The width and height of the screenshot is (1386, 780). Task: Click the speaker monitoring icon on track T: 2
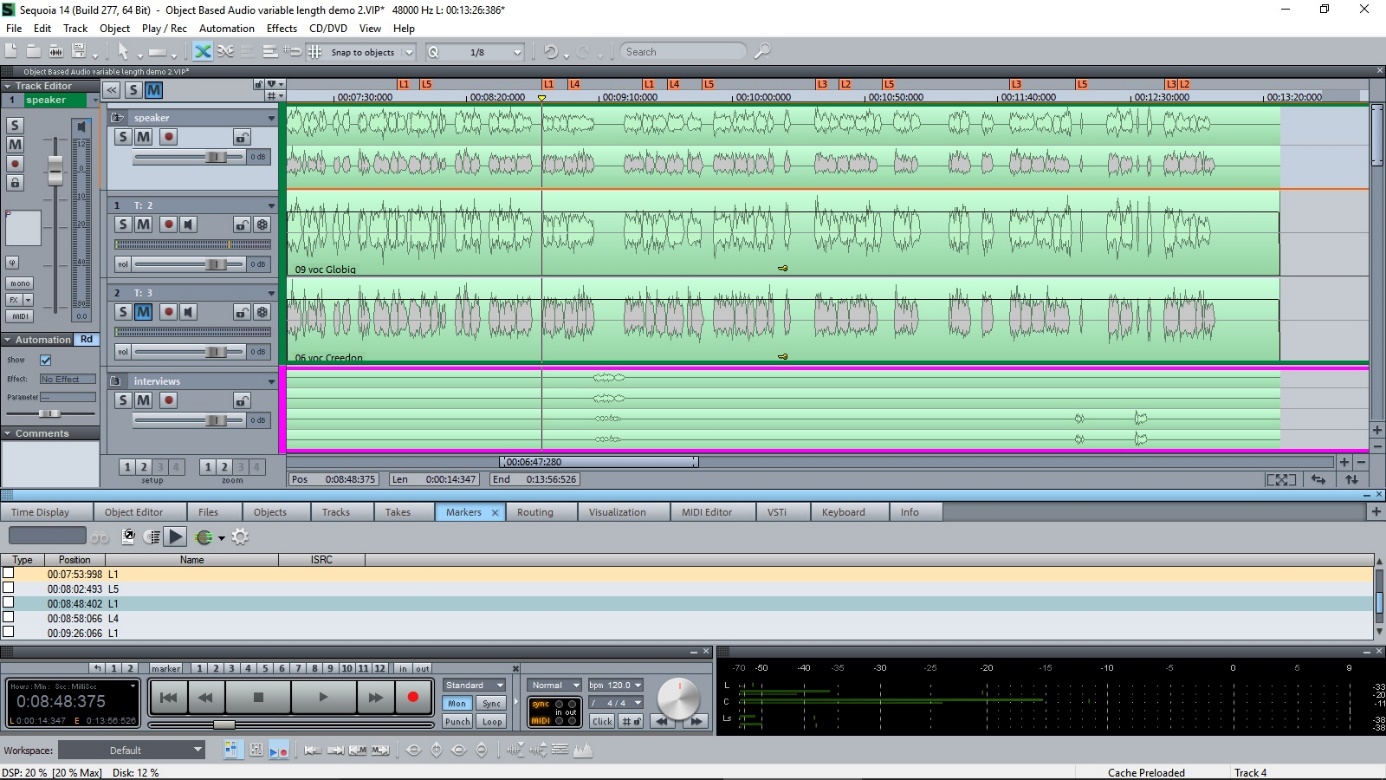(187, 225)
